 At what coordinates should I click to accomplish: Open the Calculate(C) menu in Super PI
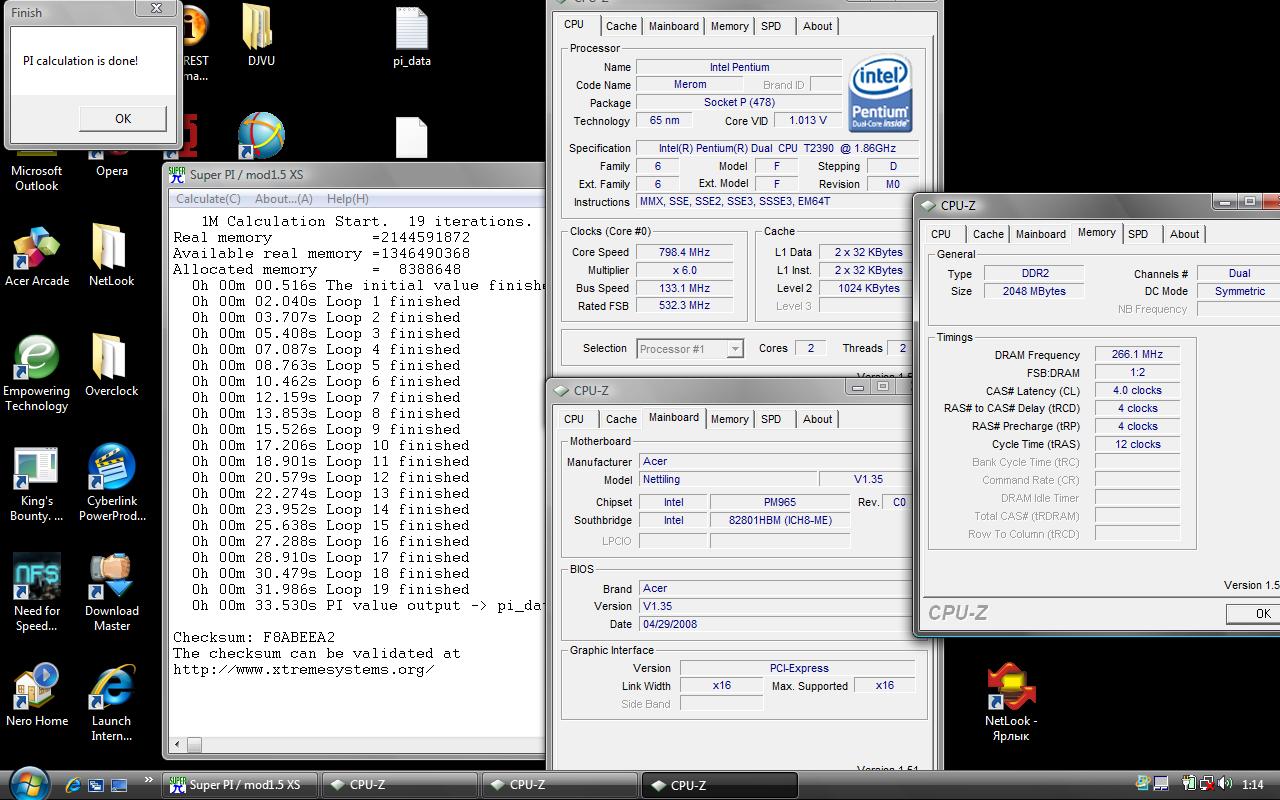pos(208,198)
